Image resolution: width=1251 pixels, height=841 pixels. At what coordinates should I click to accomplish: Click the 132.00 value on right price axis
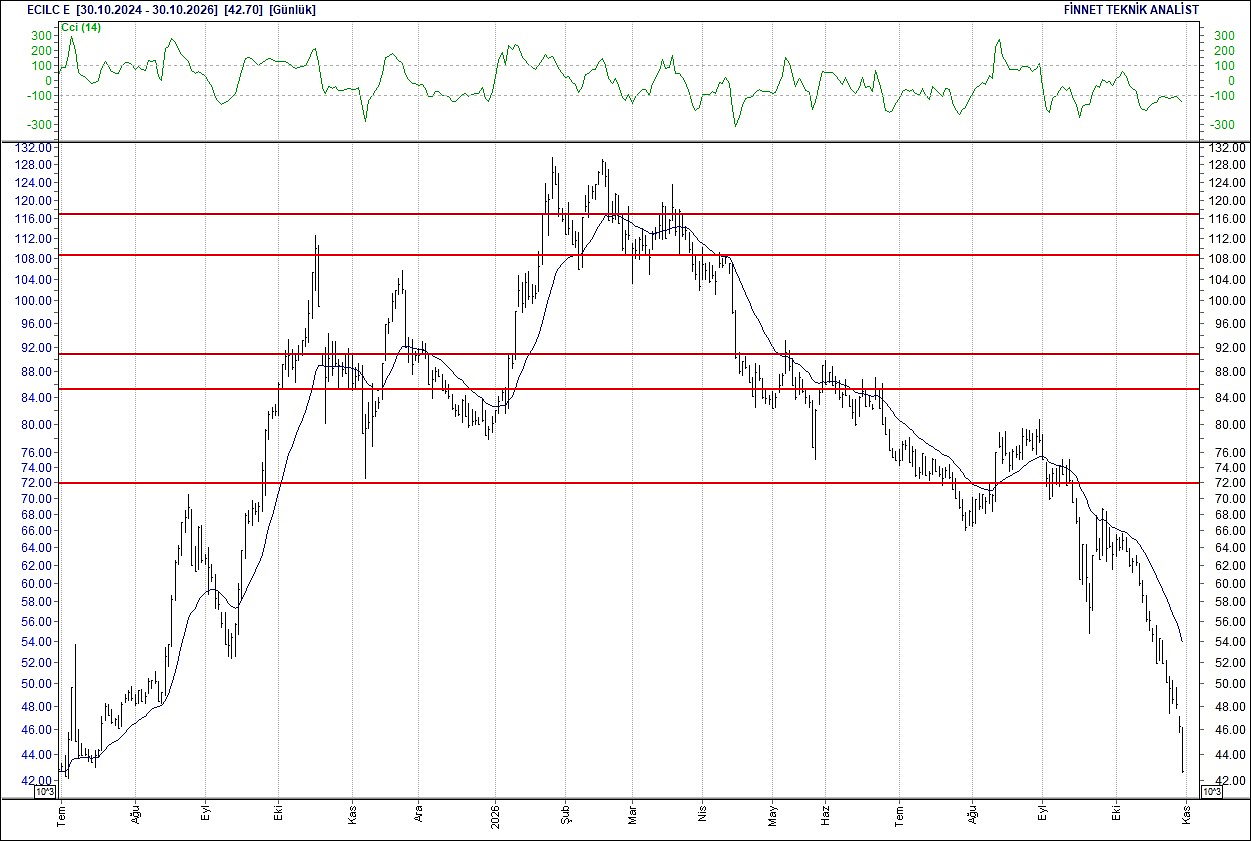click(x=1225, y=147)
